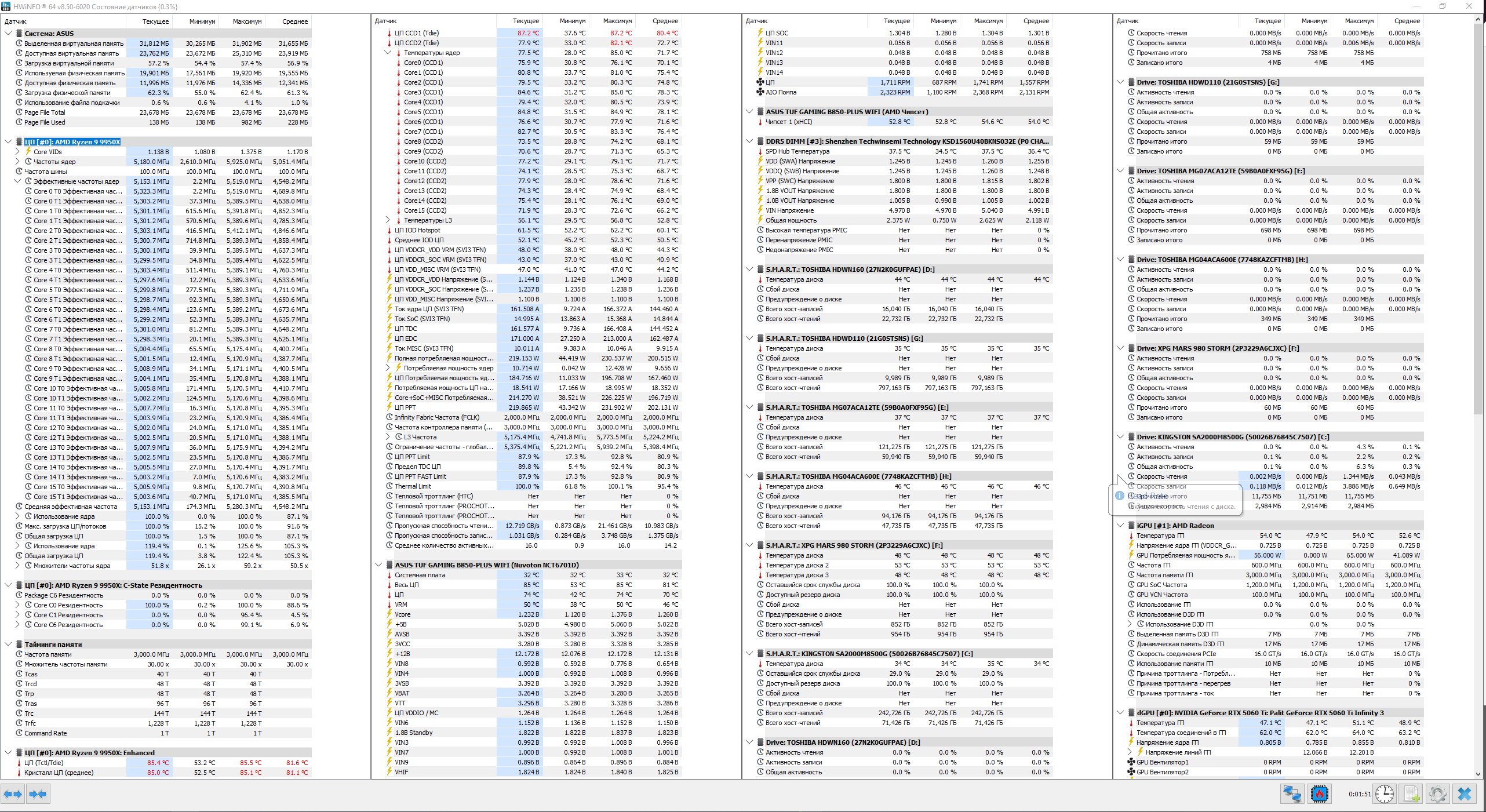Click the blue X close sensors icon
Image resolution: width=1486 pixels, height=812 pixels.
point(1465,793)
